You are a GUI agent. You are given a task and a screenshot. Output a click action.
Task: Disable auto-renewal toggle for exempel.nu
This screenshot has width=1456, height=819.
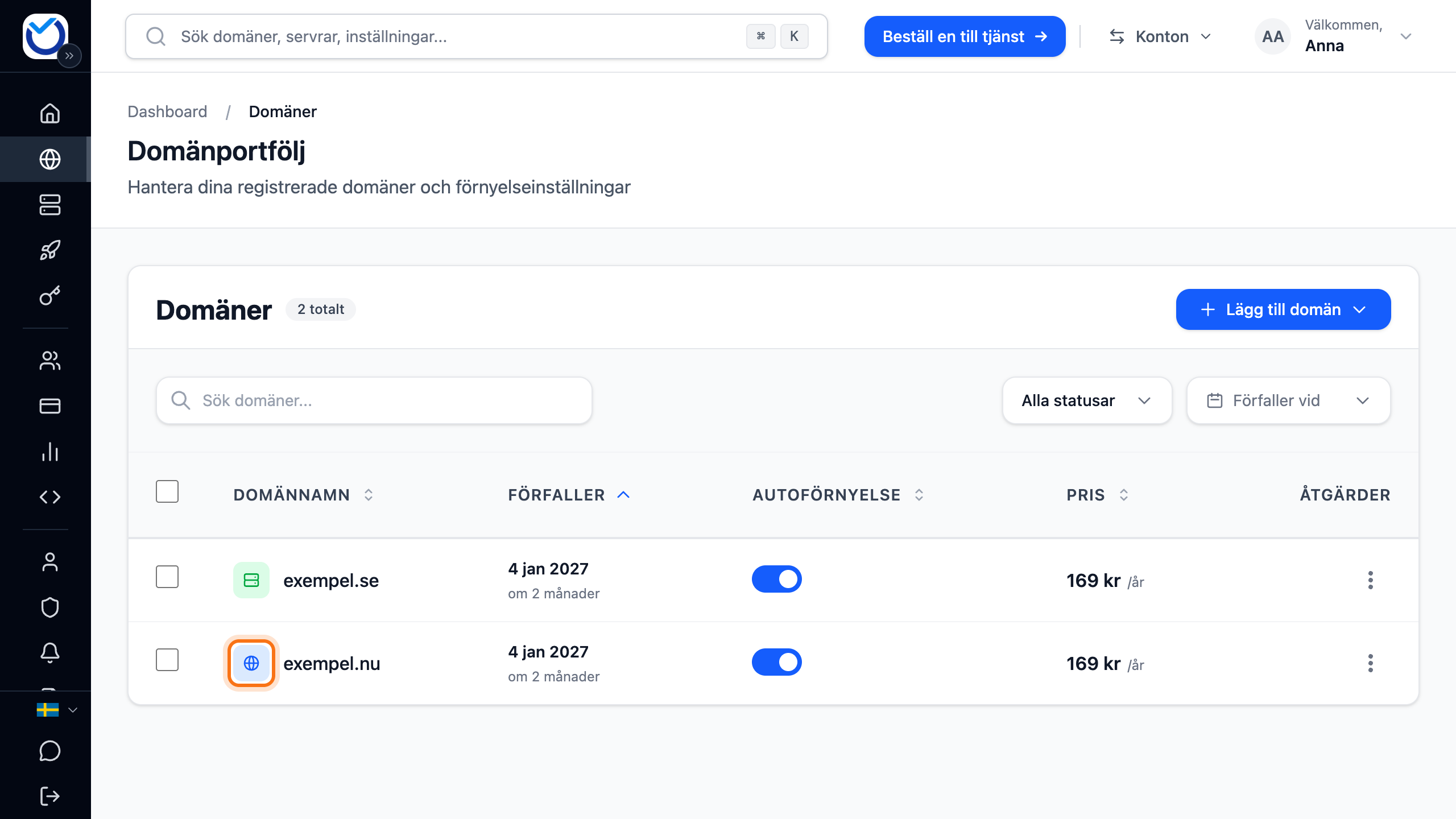click(777, 662)
